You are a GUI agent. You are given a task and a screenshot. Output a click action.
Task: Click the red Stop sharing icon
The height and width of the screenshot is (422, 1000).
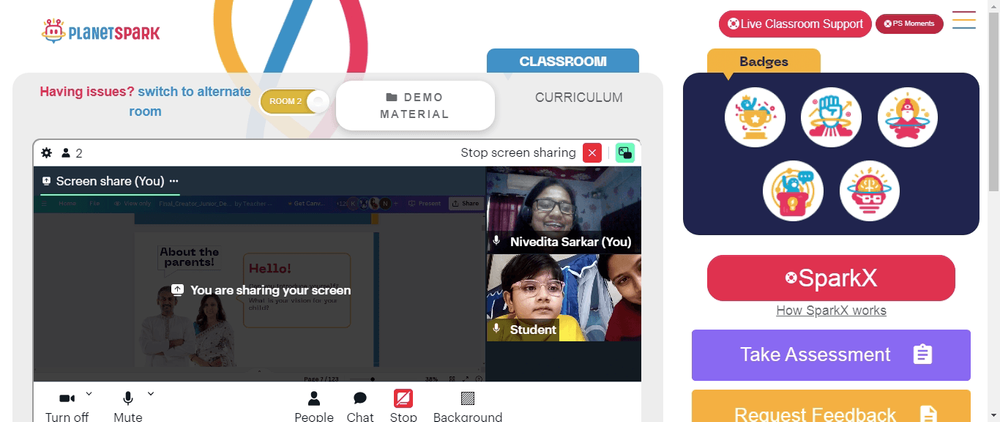(403, 398)
